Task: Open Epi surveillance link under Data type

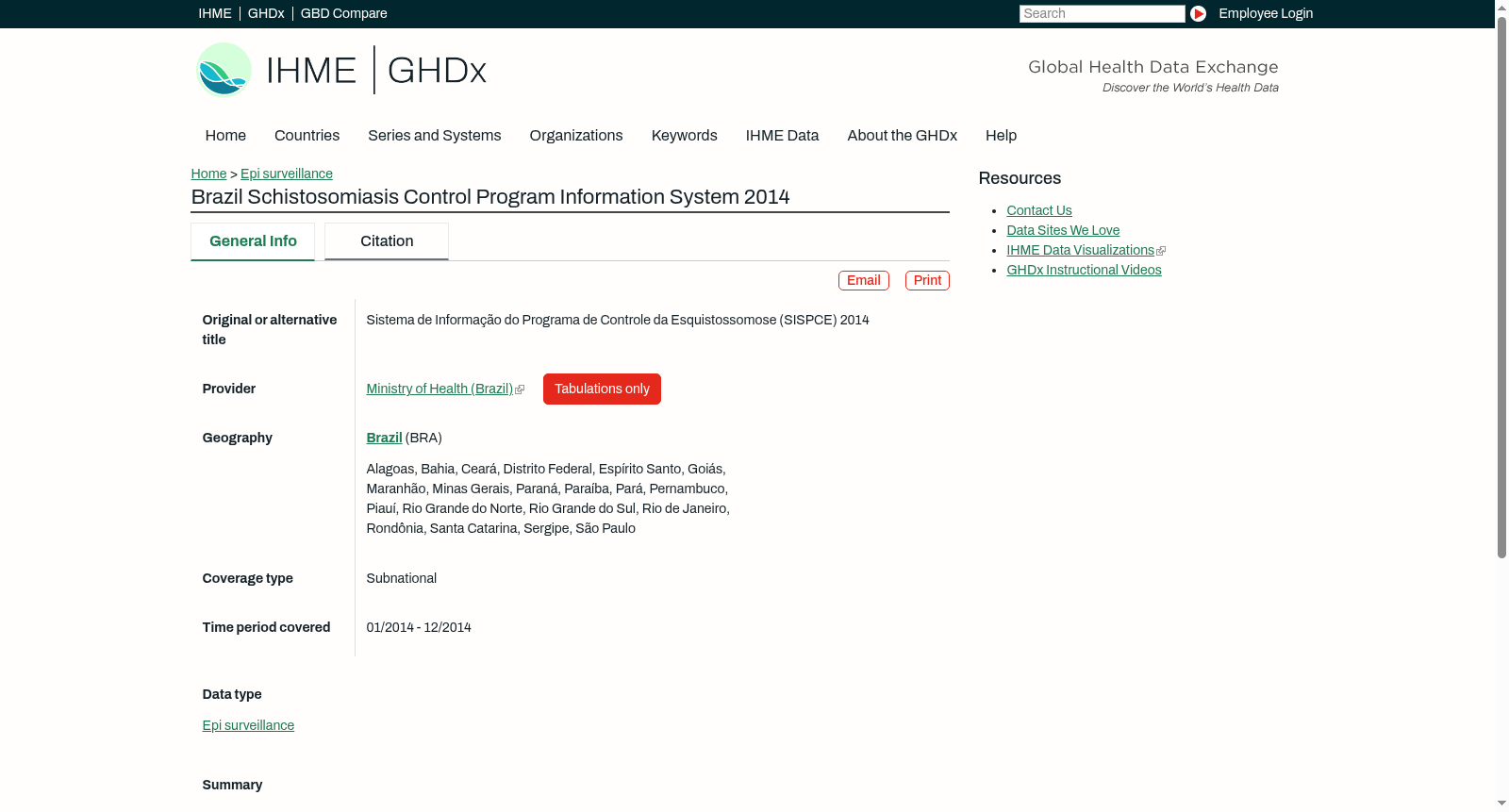Action: click(248, 725)
